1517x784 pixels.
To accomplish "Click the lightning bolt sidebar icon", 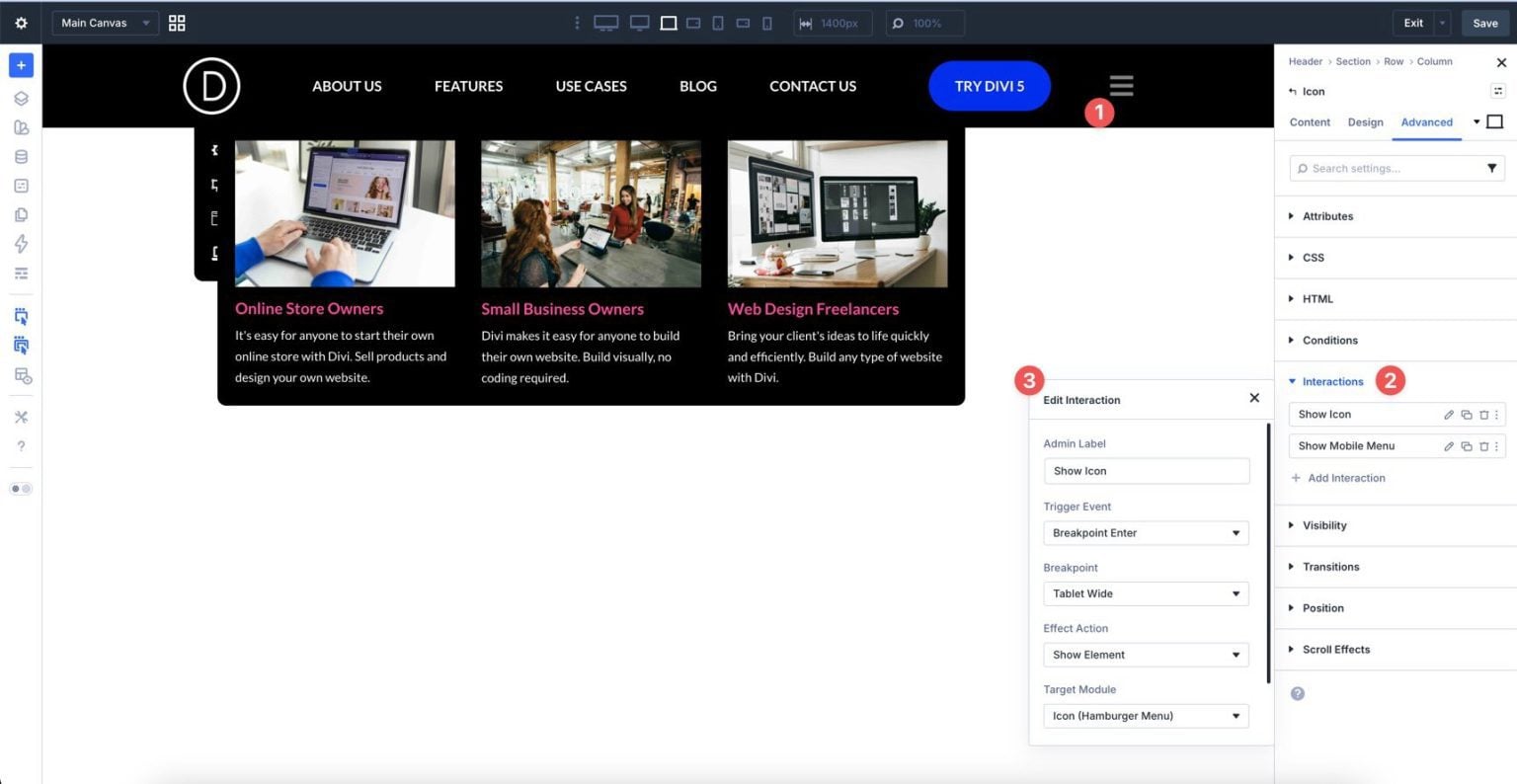I will point(21,244).
